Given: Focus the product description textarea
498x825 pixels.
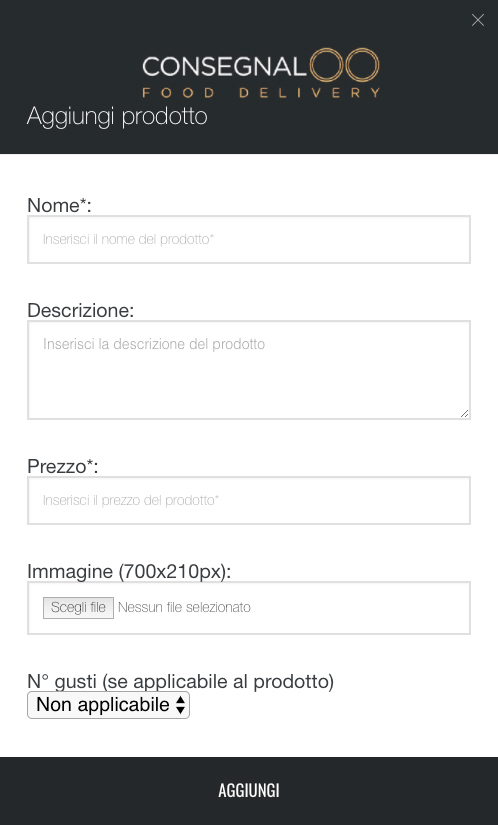Looking at the screenshot, I should click(x=249, y=370).
